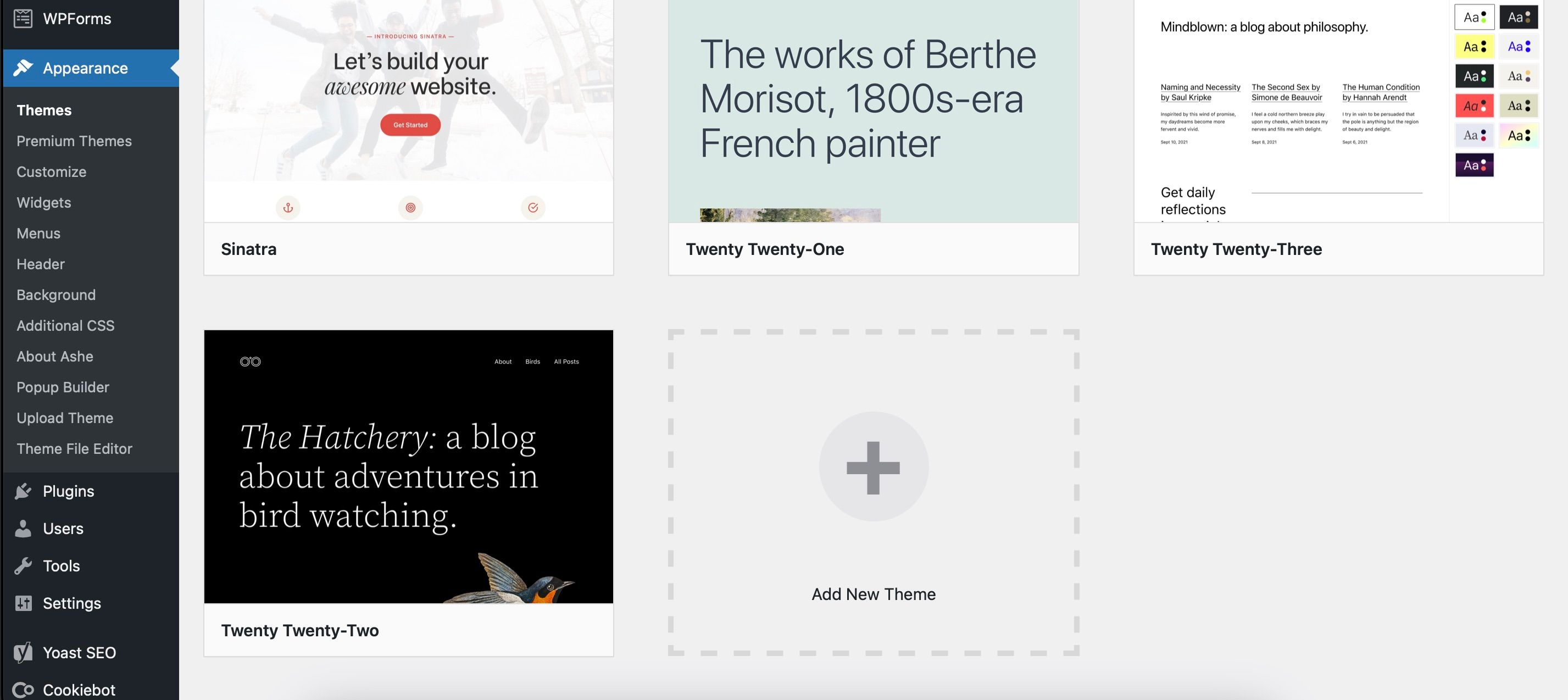Click the Popup Builder item in sidebar
This screenshot has width=1568, height=700.
click(x=62, y=386)
